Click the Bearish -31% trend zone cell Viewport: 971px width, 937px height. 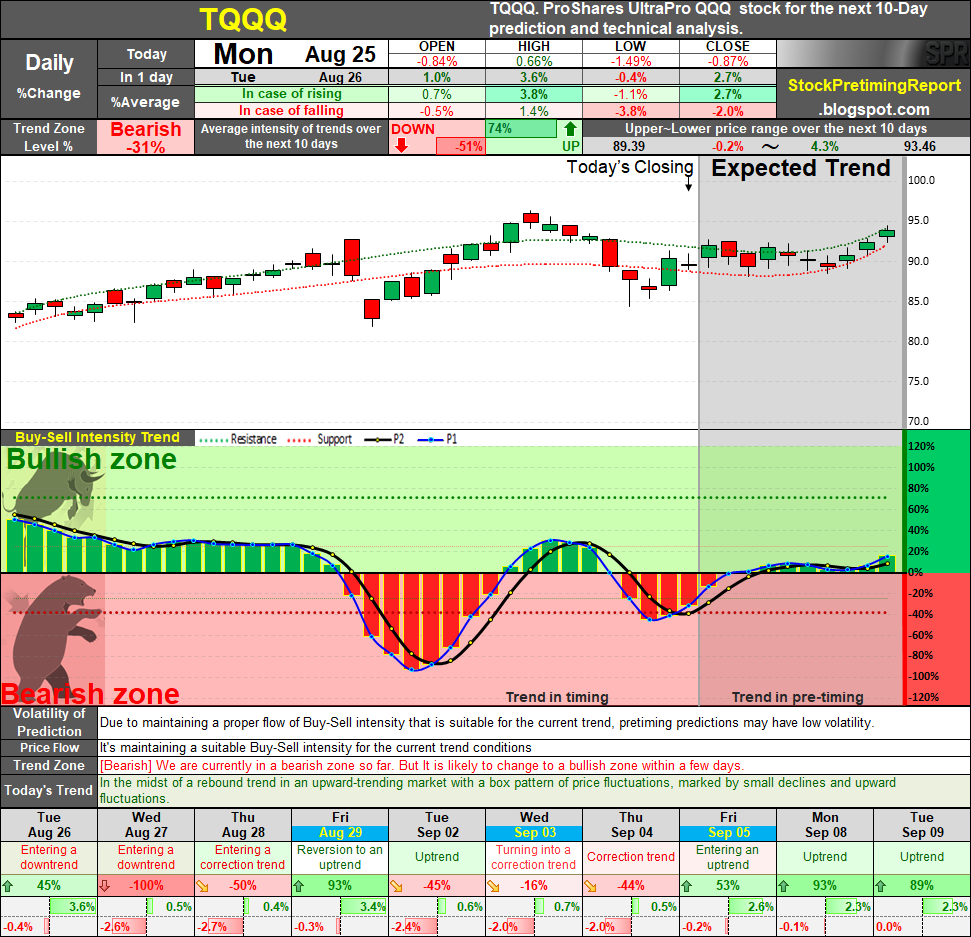[x=146, y=137]
